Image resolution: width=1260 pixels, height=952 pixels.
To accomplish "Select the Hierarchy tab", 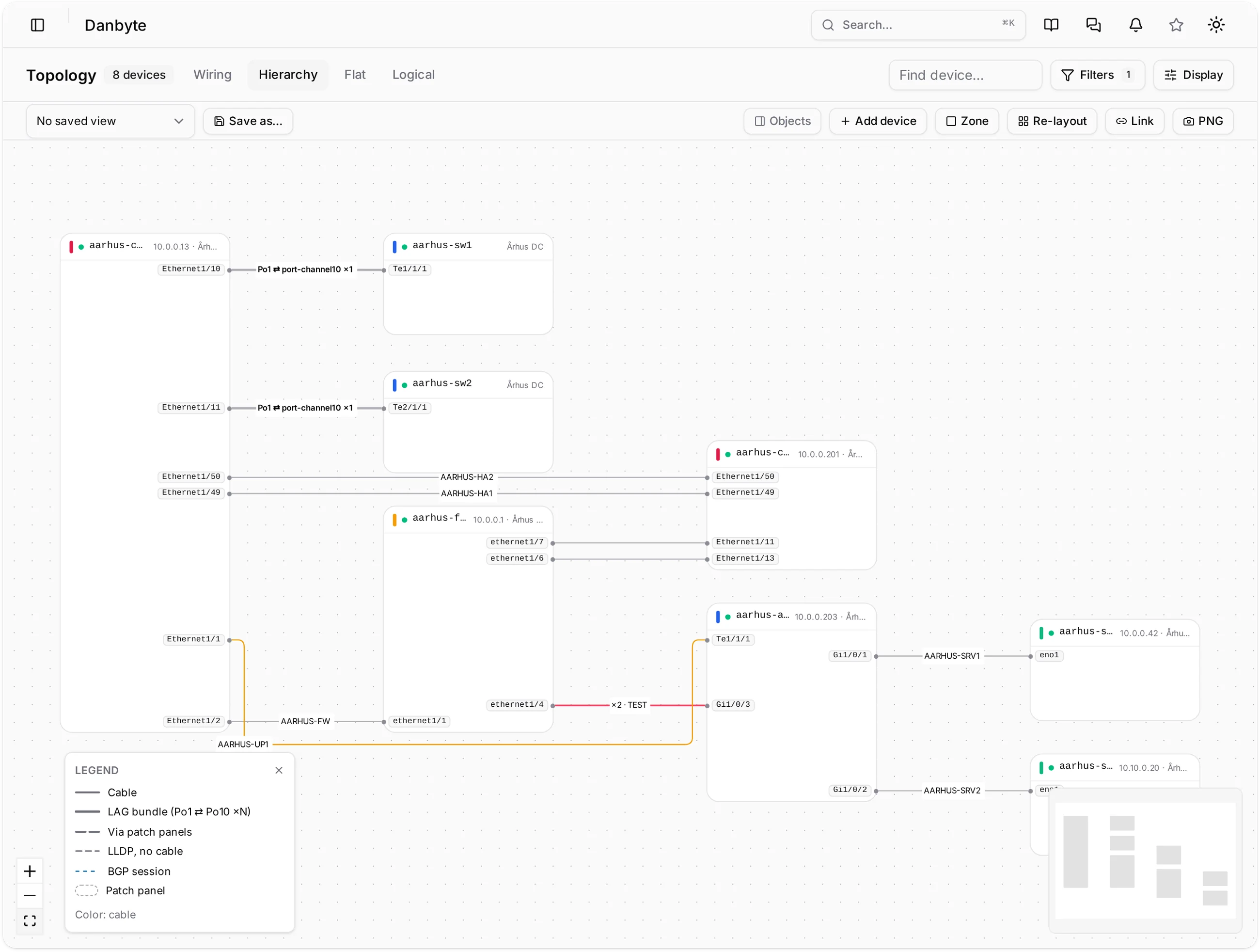I will (x=288, y=75).
